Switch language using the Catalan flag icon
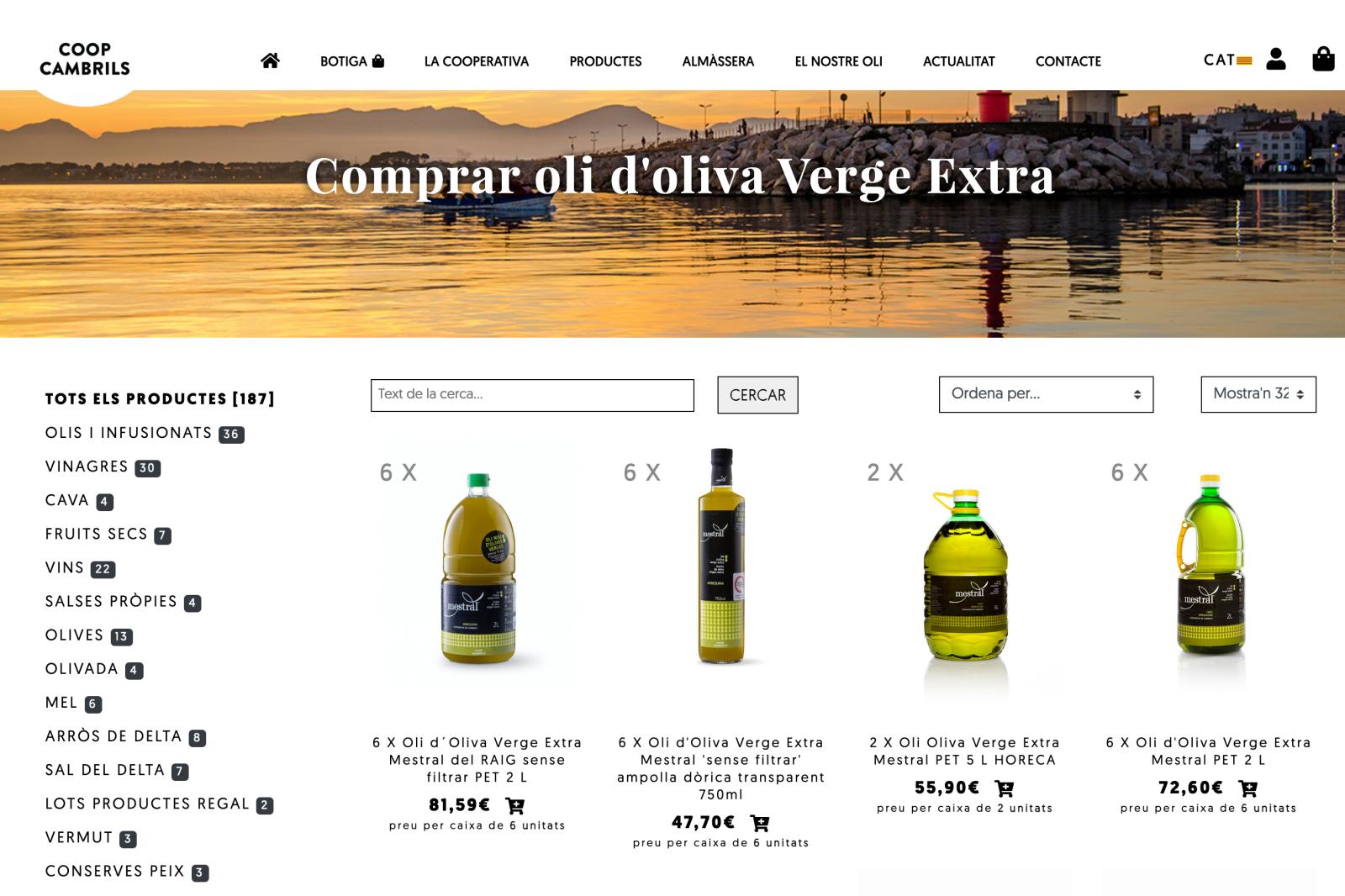 click(1244, 61)
